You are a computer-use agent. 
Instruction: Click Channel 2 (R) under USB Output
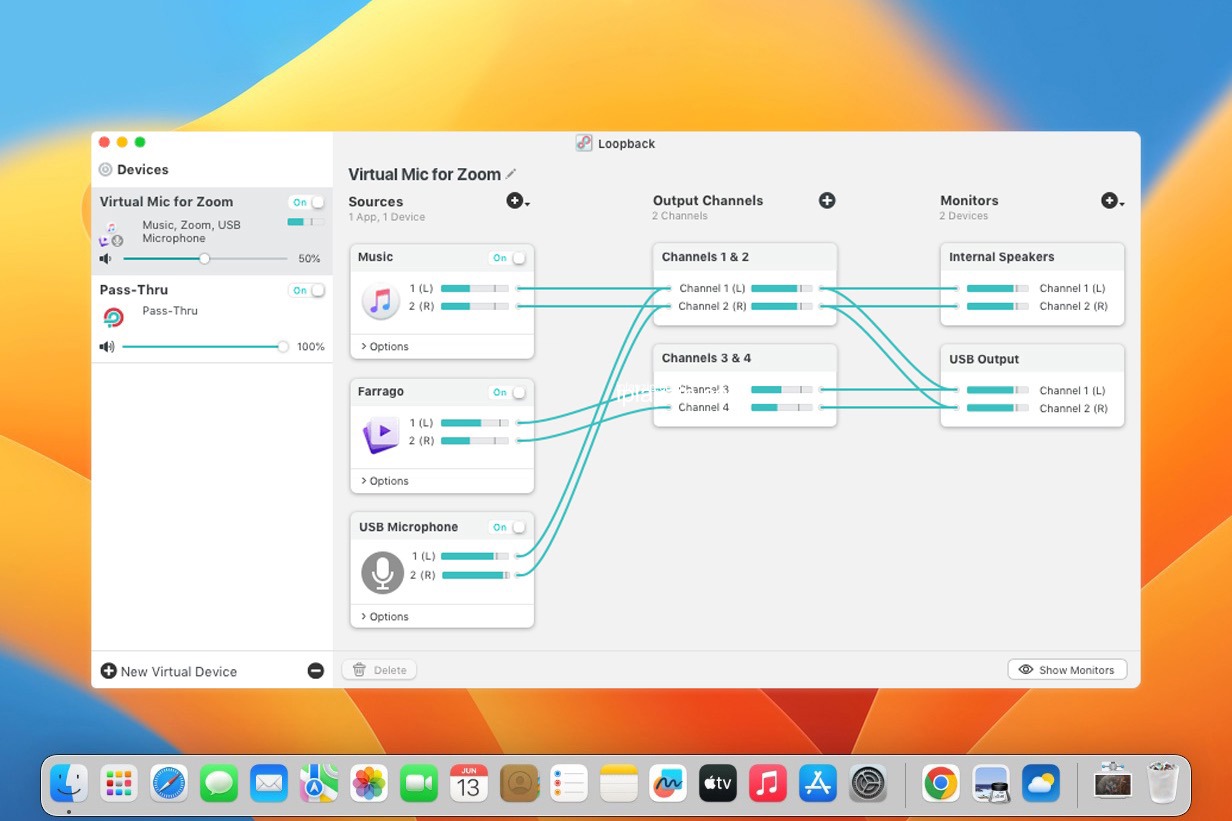point(1073,408)
